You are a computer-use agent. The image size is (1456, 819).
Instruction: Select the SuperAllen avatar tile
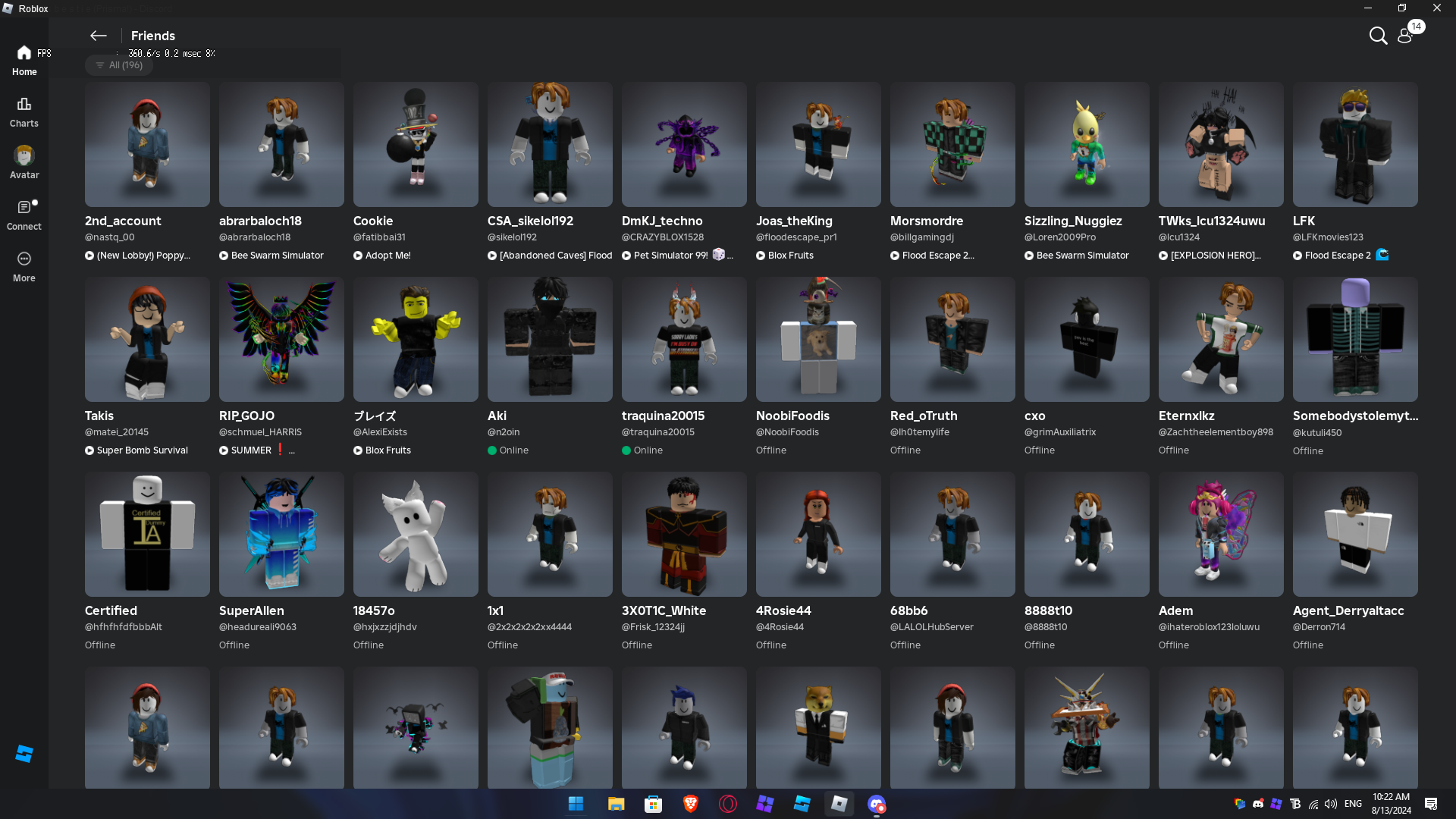[x=281, y=534]
